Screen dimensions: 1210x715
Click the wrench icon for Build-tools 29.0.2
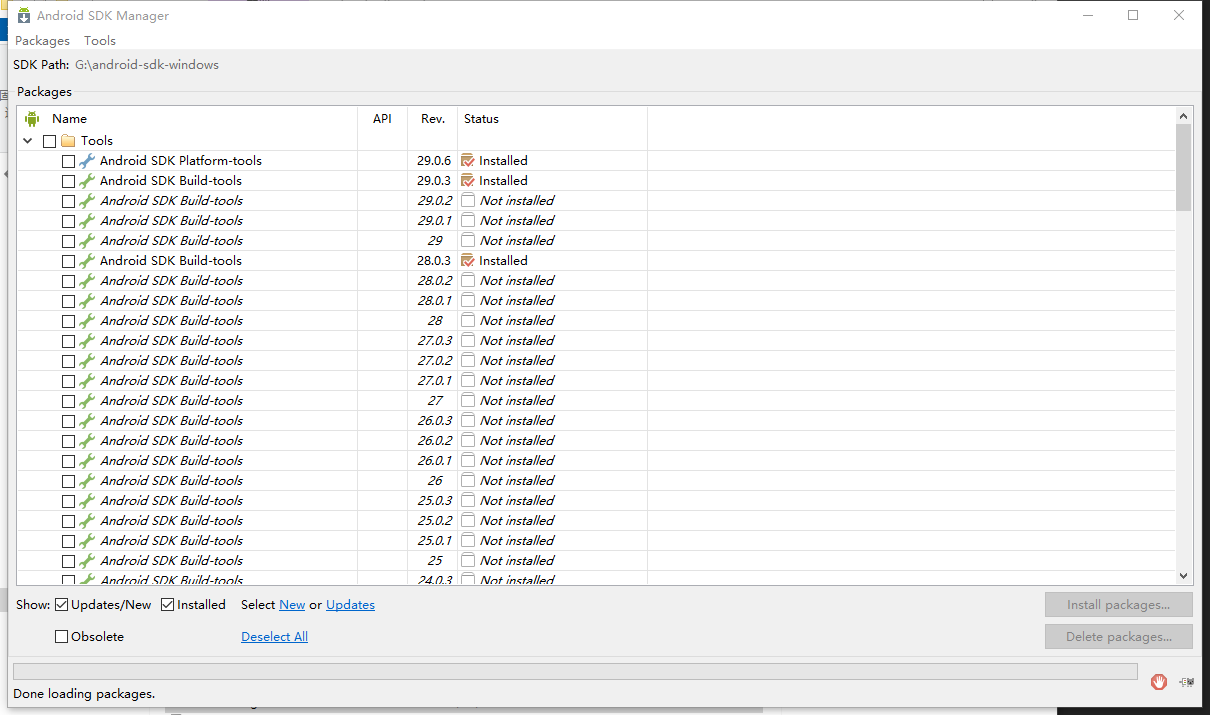click(x=87, y=201)
